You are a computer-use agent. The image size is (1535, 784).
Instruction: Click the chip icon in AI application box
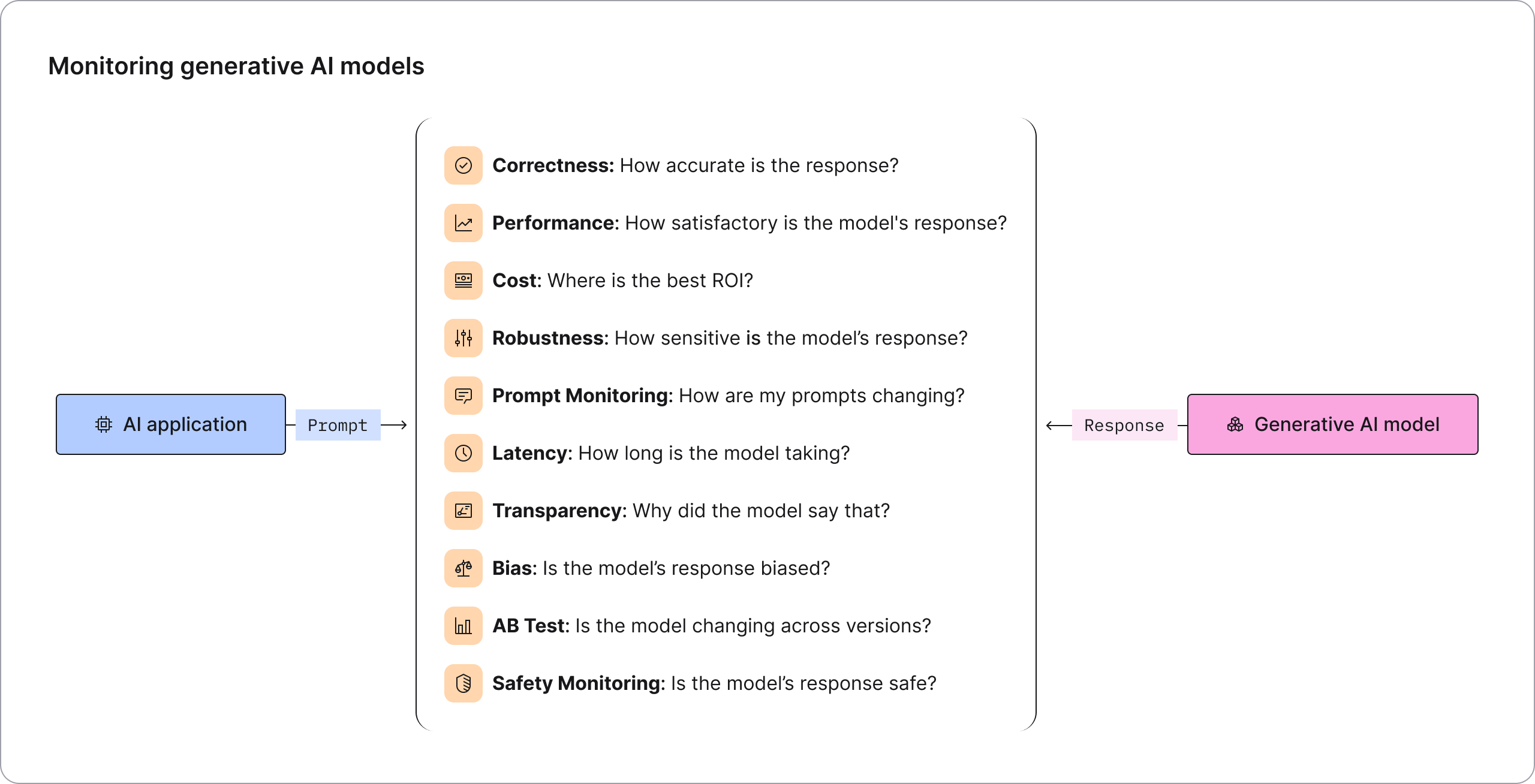[104, 424]
